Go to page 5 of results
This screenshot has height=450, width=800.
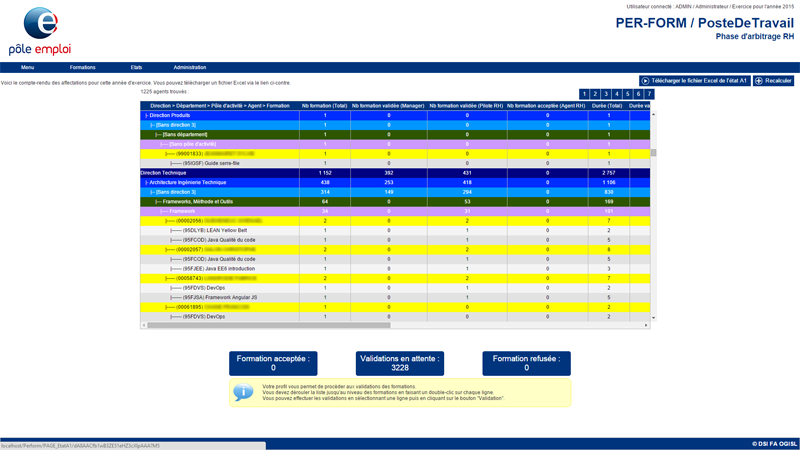coord(628,94)
